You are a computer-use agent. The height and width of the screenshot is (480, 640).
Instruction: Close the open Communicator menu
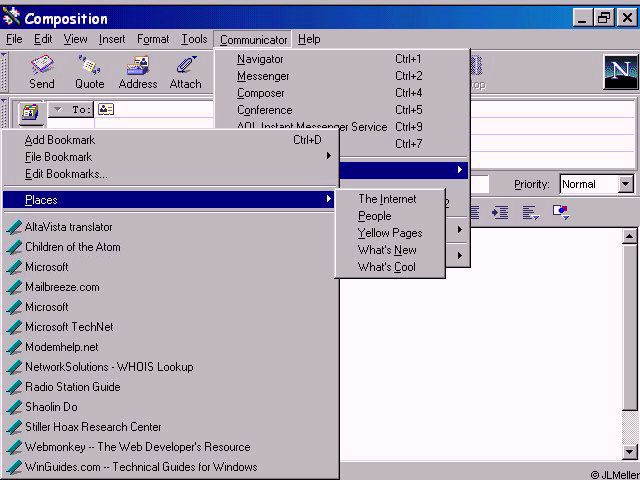click(x=253, y=40)
